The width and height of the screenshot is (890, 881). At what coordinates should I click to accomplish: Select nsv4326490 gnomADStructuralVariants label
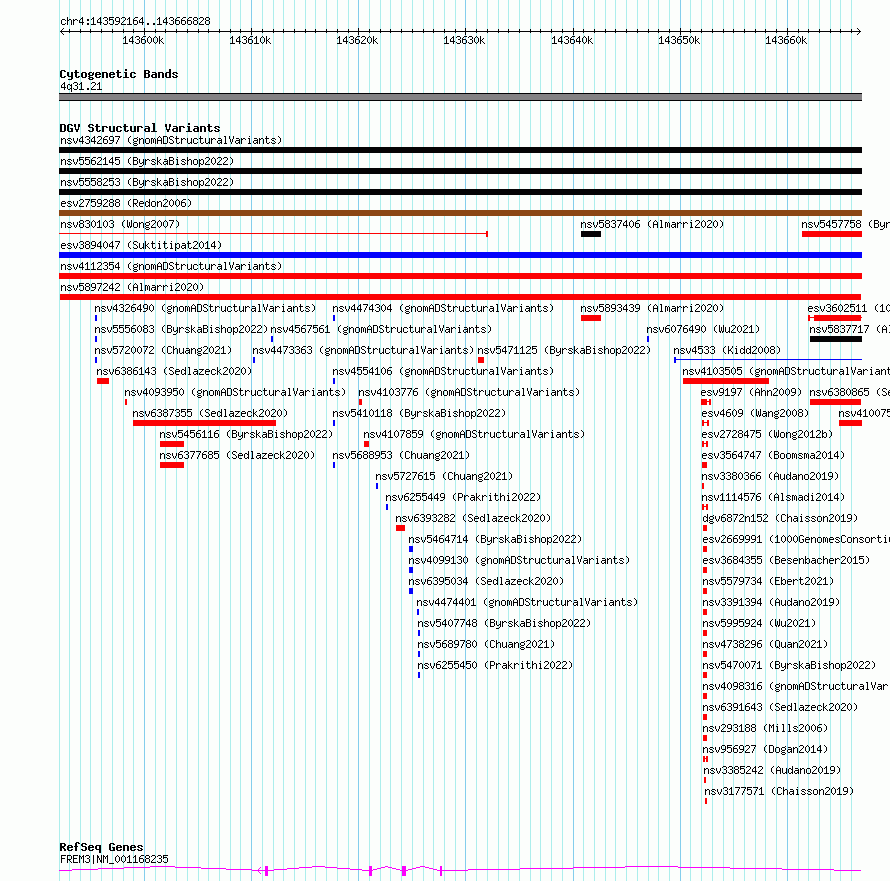coord(205,308)
